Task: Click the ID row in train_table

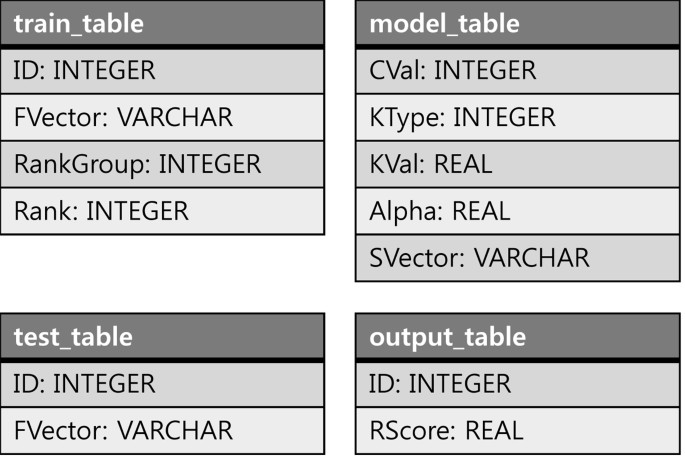Action: tap(162, 70)
